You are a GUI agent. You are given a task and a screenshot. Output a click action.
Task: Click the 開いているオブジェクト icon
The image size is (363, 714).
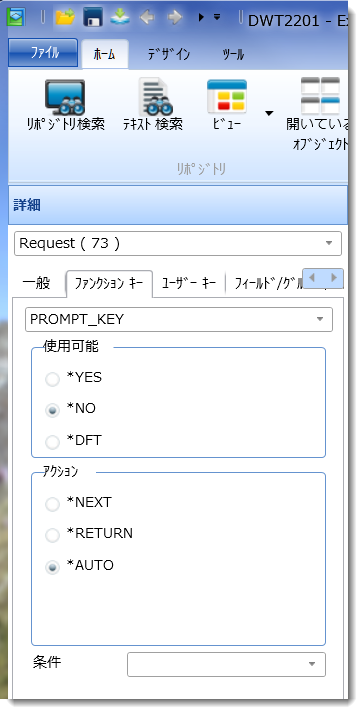click(x=320, y=114)
